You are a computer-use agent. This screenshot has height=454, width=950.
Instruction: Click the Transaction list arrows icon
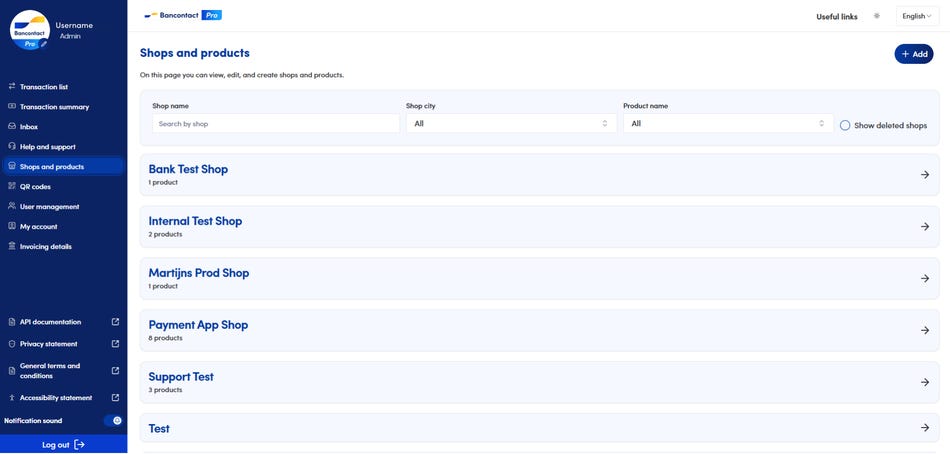12,87
